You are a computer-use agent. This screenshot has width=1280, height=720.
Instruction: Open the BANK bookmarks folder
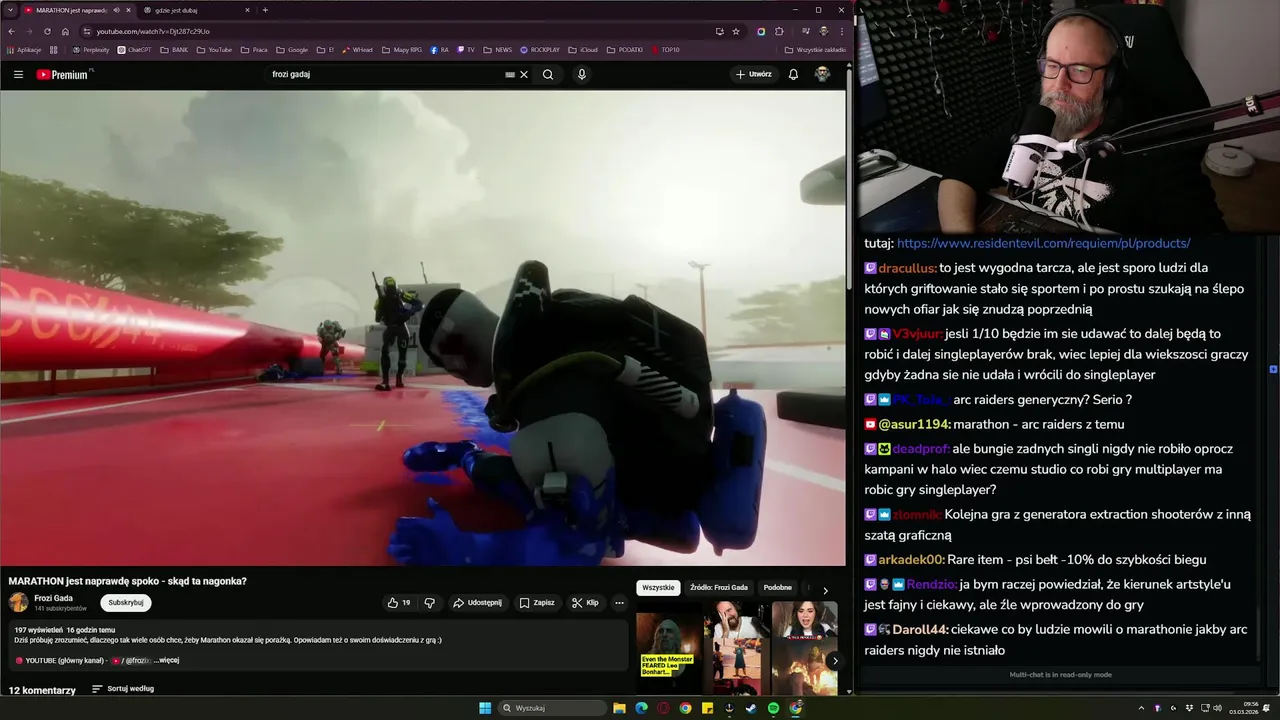(174, 49)
